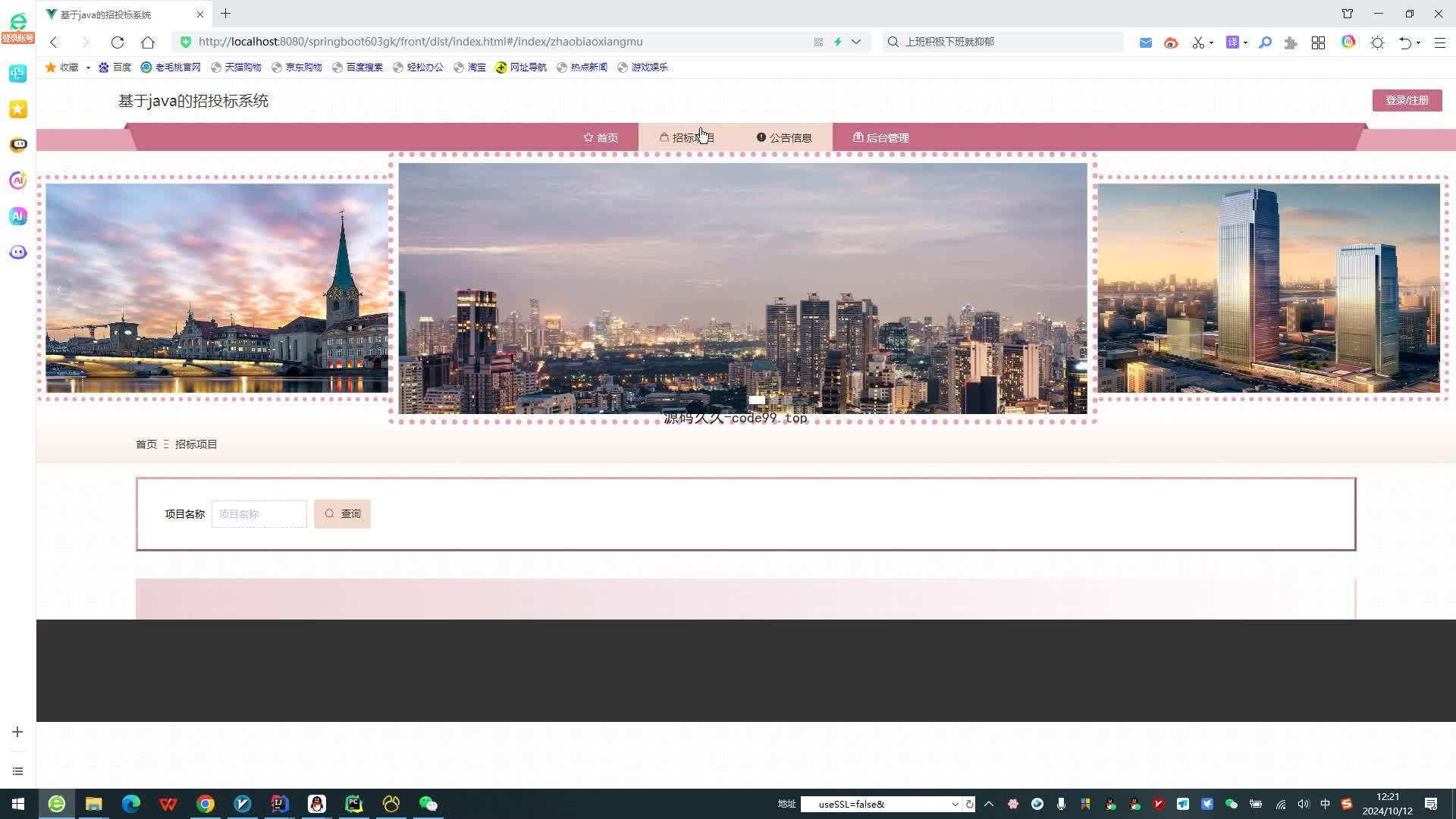
Task: Open File Explorer from taskbar
Action: coord(93,804)
